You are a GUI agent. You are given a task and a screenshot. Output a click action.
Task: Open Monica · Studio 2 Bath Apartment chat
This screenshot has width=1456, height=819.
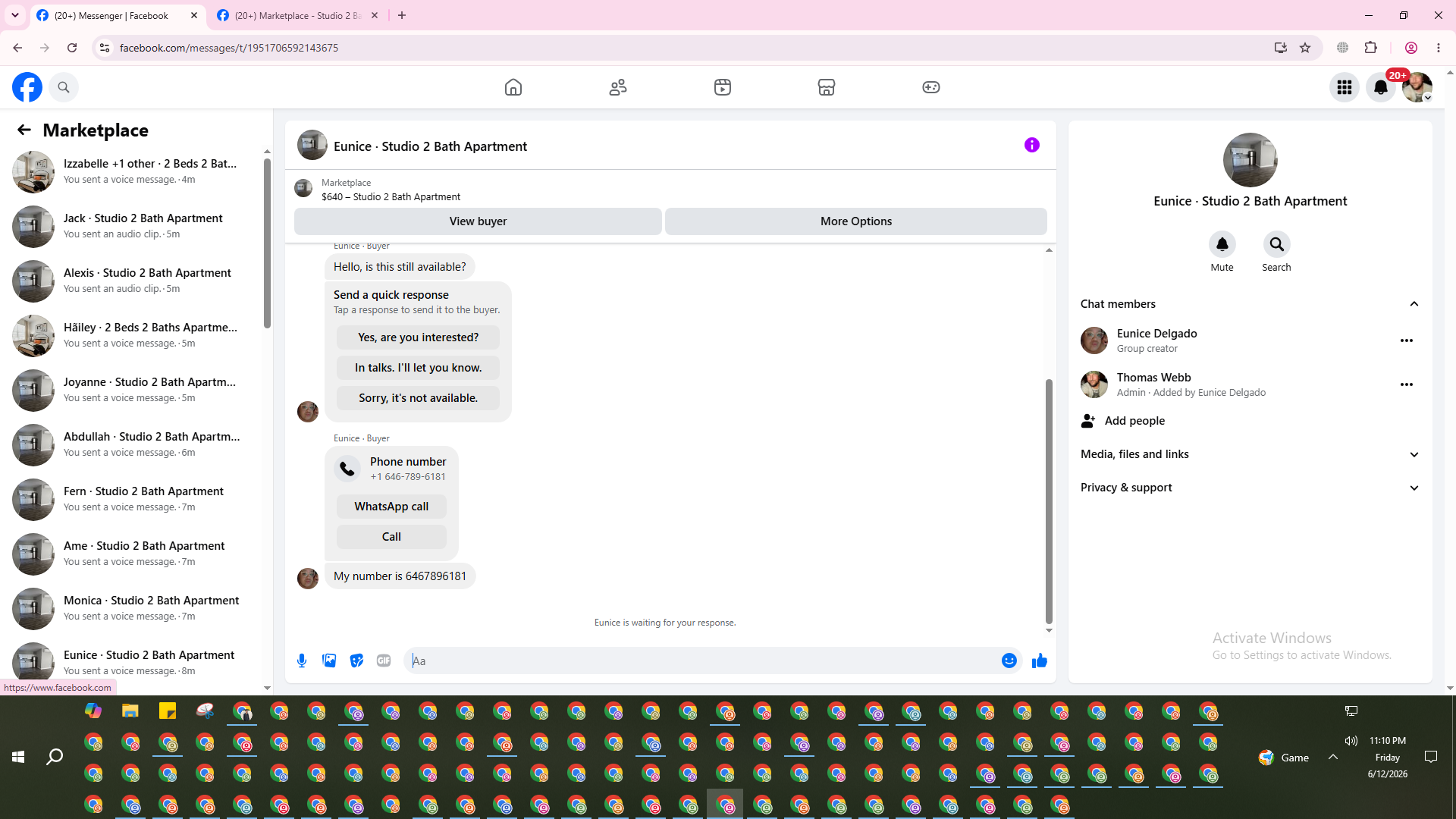coord(132,608)
